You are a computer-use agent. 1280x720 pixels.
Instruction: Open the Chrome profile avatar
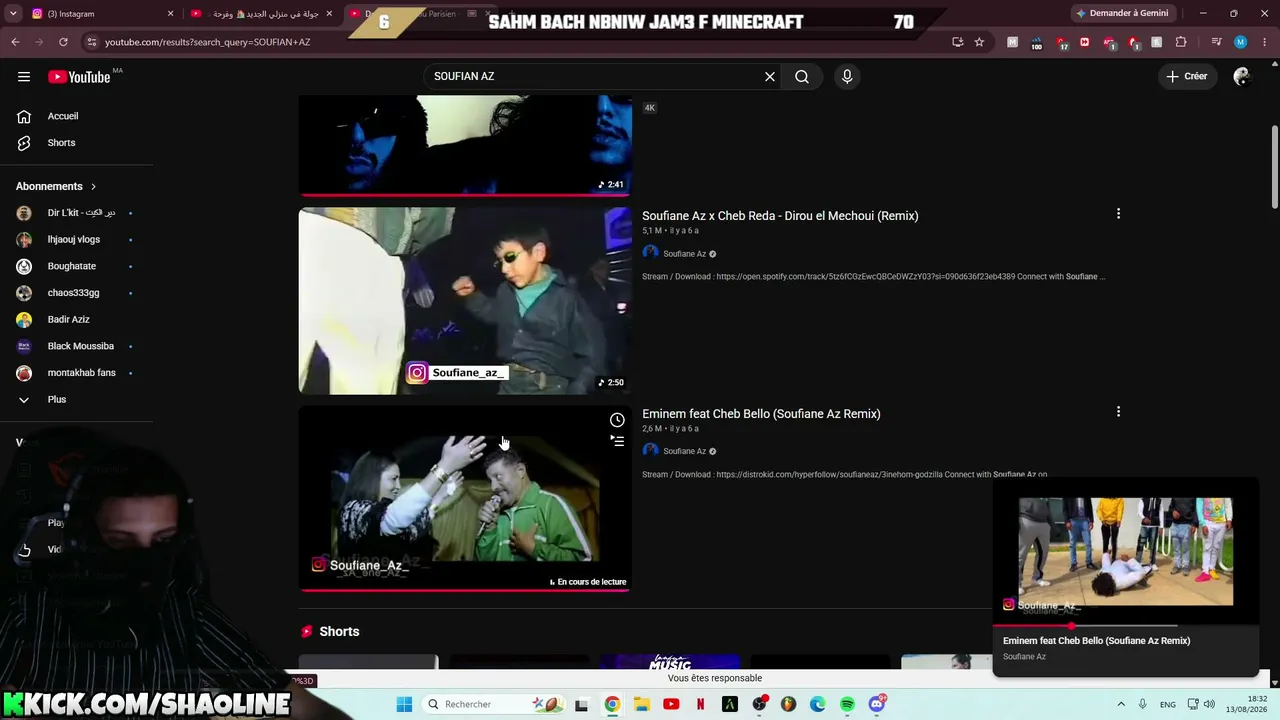1241,42
